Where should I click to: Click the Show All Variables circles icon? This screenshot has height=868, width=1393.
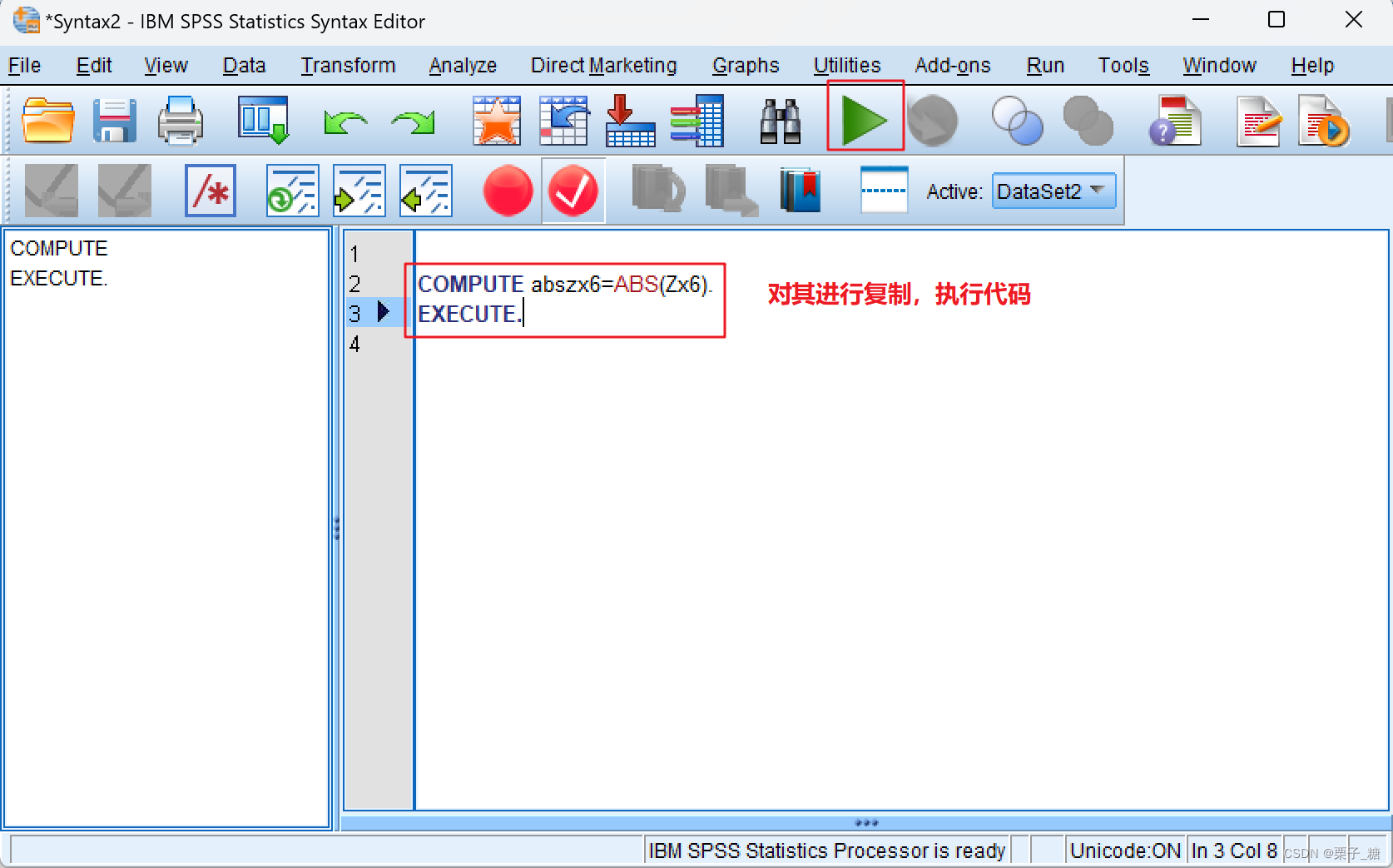[x=1088, y=121]
